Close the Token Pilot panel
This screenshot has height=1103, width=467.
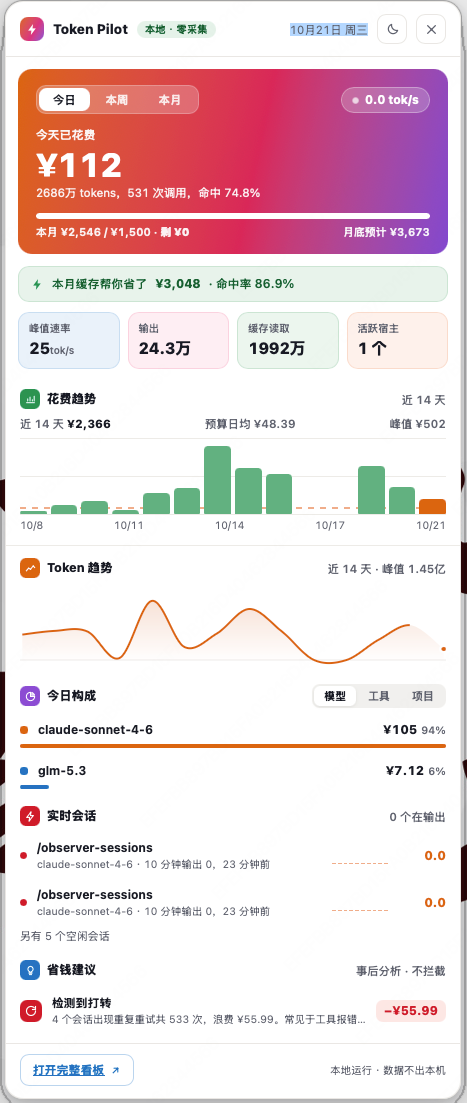(431, 30)
